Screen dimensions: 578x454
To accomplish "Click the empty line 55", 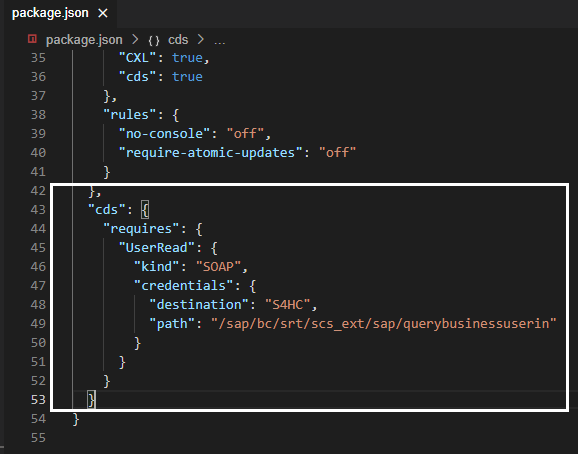I will click(x=313, y=438).
